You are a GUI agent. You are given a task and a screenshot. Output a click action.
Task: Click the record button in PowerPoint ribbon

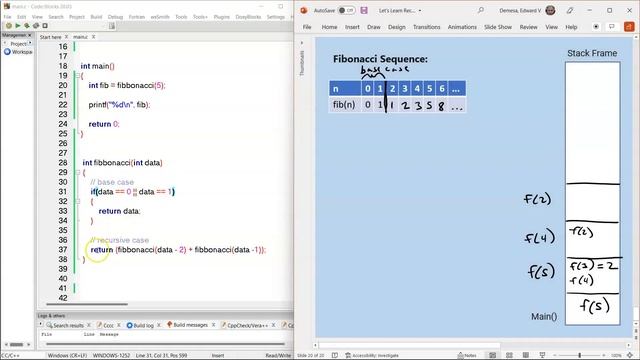click(596, 27)
